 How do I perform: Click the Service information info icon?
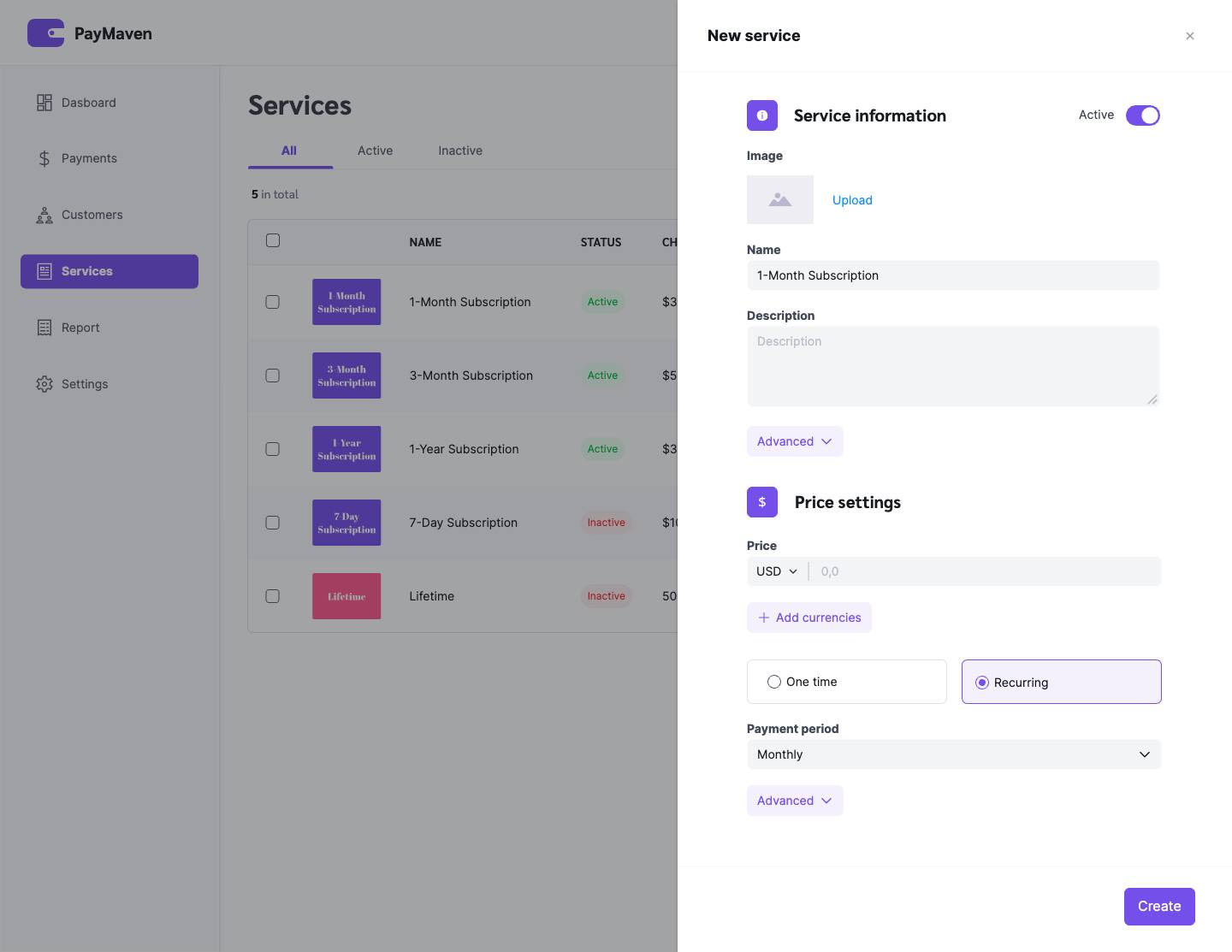[x=761, y=115]
